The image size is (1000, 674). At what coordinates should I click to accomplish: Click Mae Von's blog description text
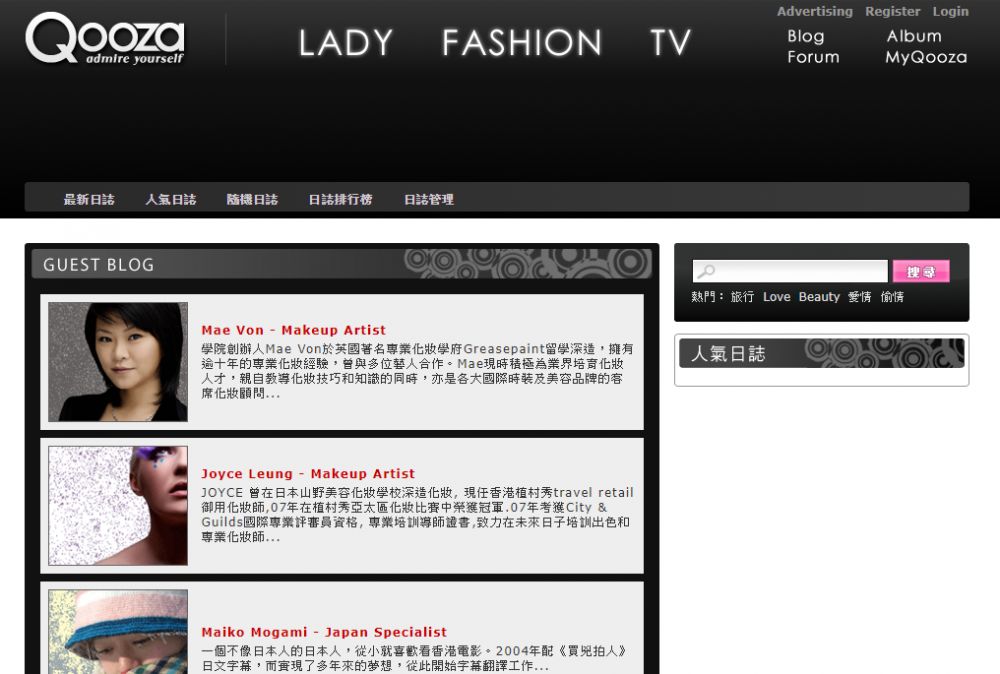click(x=417, y=371)
